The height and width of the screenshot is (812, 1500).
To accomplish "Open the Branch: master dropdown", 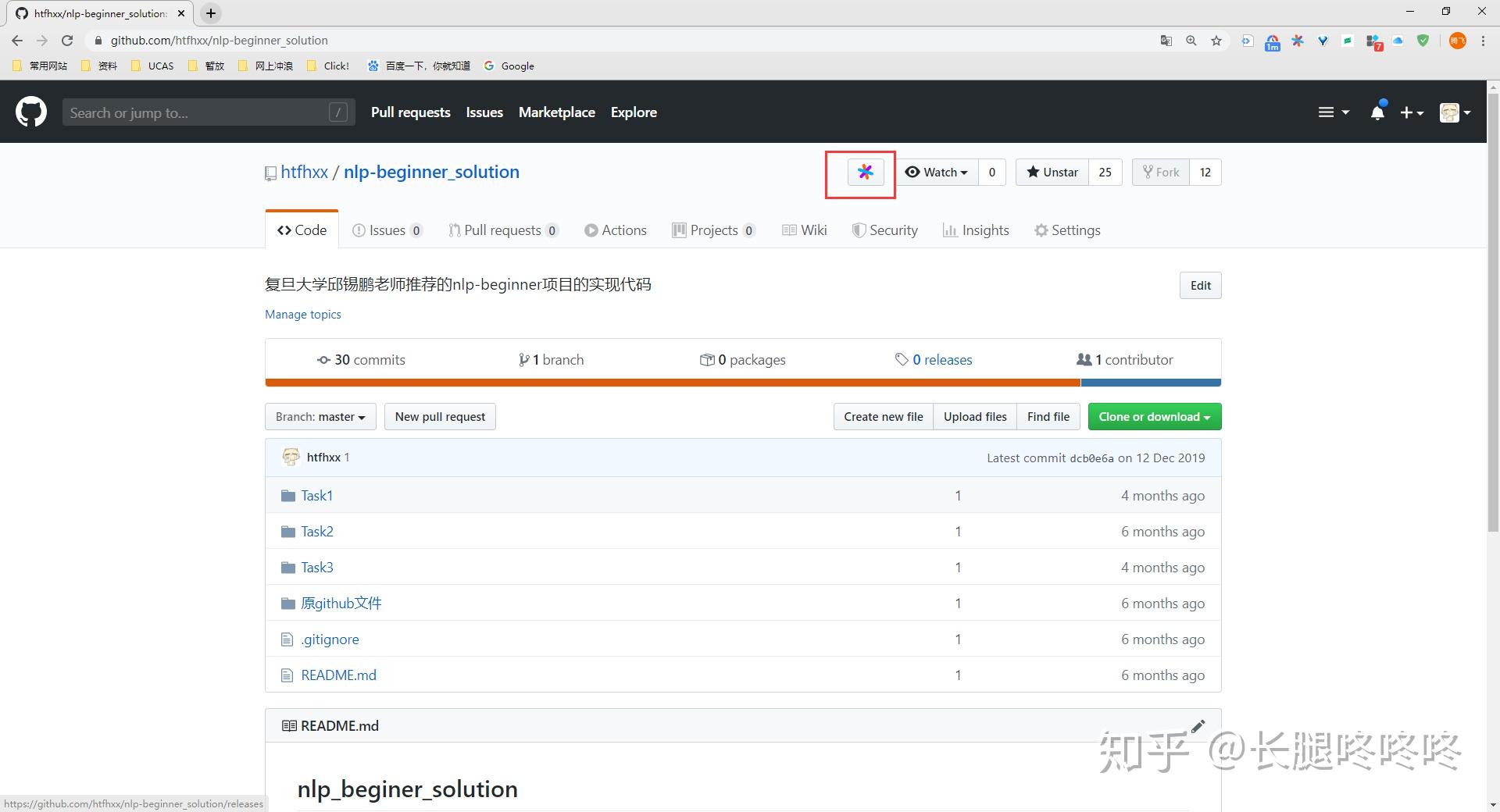I will coord(320,416).
